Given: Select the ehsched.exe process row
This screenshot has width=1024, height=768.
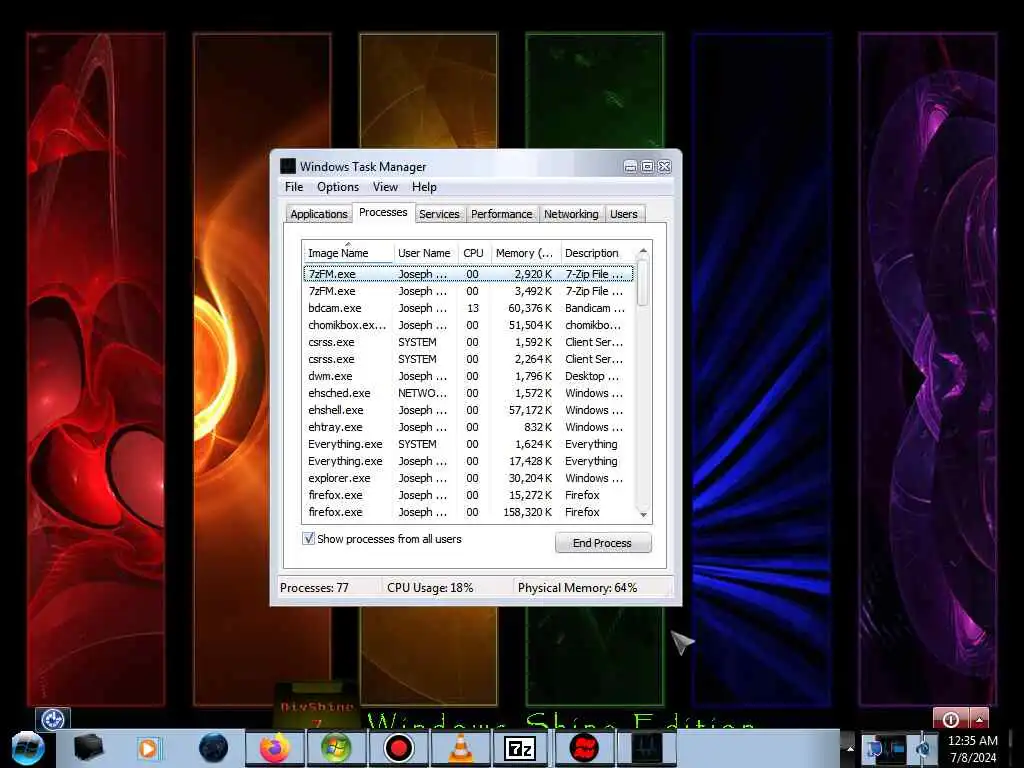Looking at the screenshot, I should (x=469, y=393).
